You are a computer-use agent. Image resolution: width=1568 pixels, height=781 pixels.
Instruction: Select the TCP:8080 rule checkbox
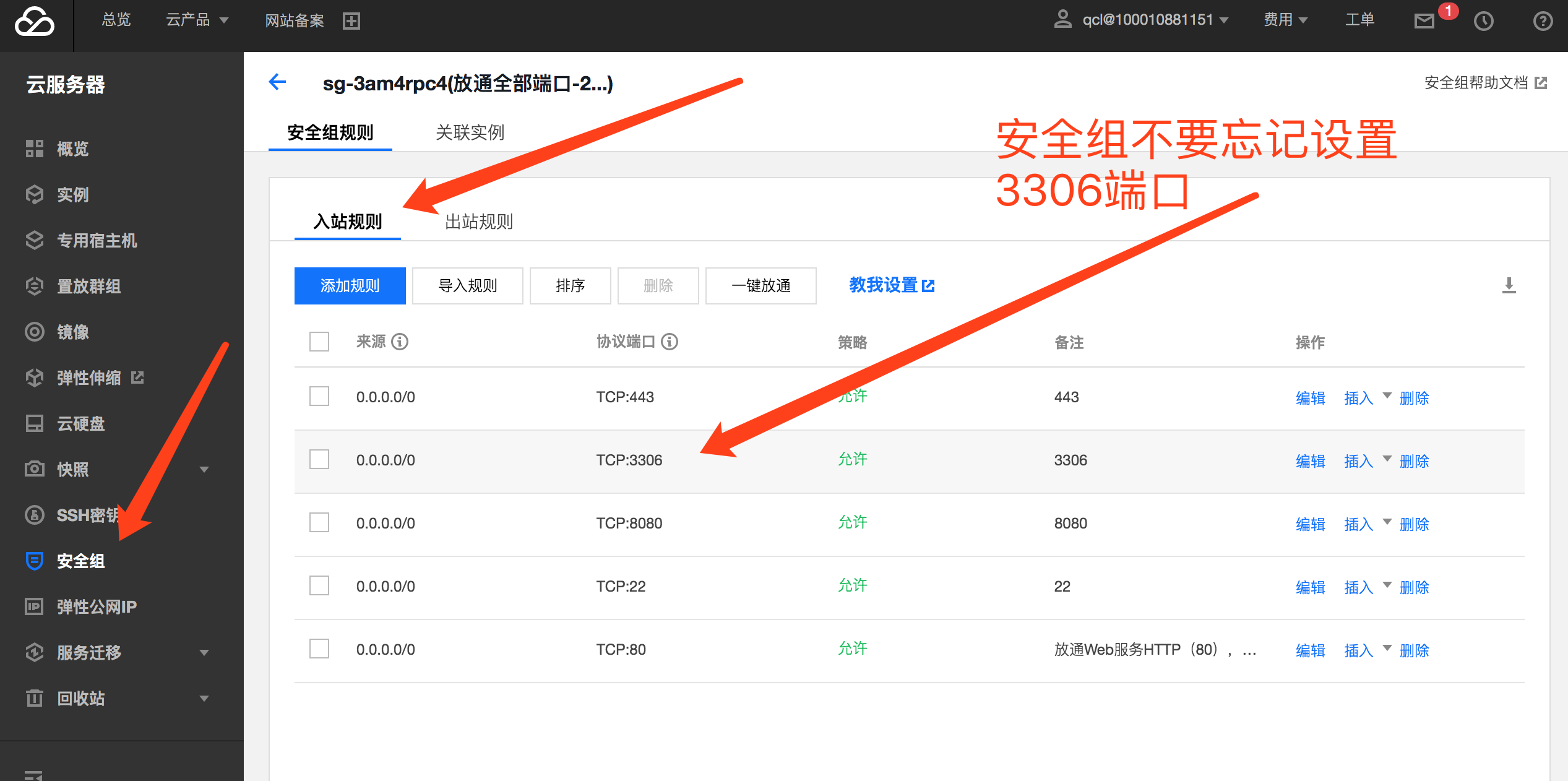(319, 523)
